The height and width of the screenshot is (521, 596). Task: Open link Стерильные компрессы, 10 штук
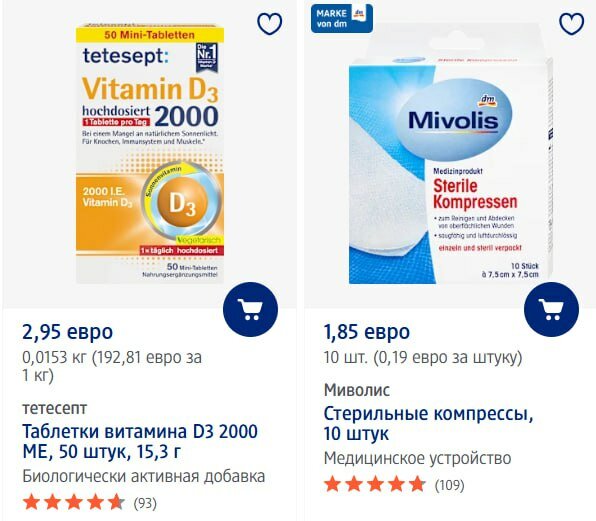click(428, 423)
